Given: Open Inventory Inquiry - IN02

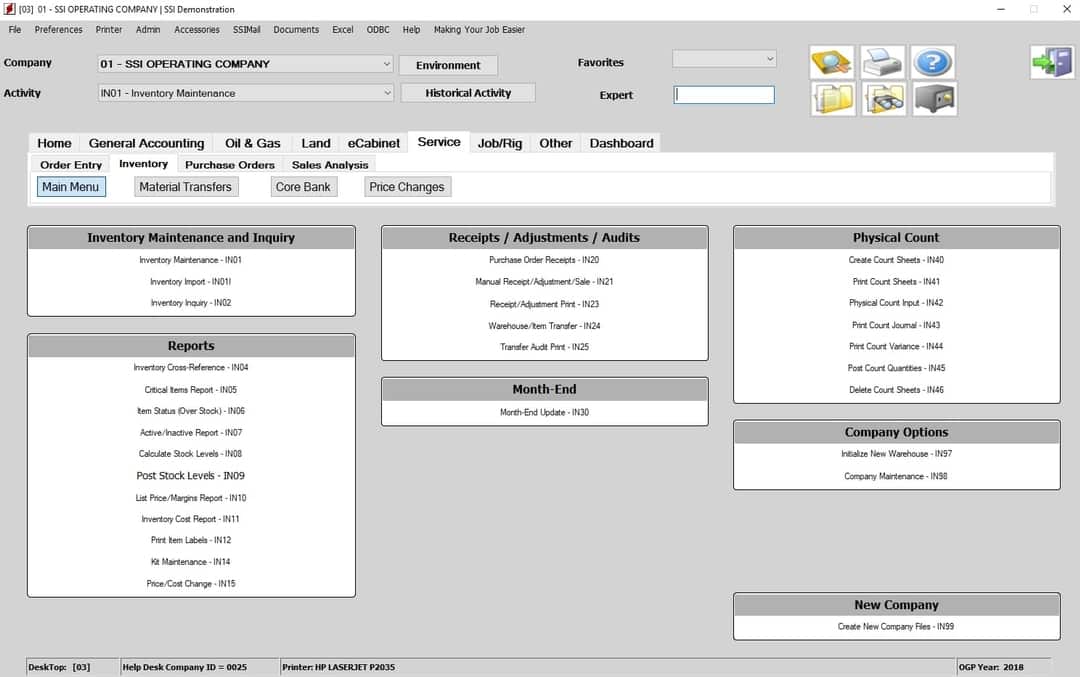Looking at the screenshot, I should (x=190, y=302).
